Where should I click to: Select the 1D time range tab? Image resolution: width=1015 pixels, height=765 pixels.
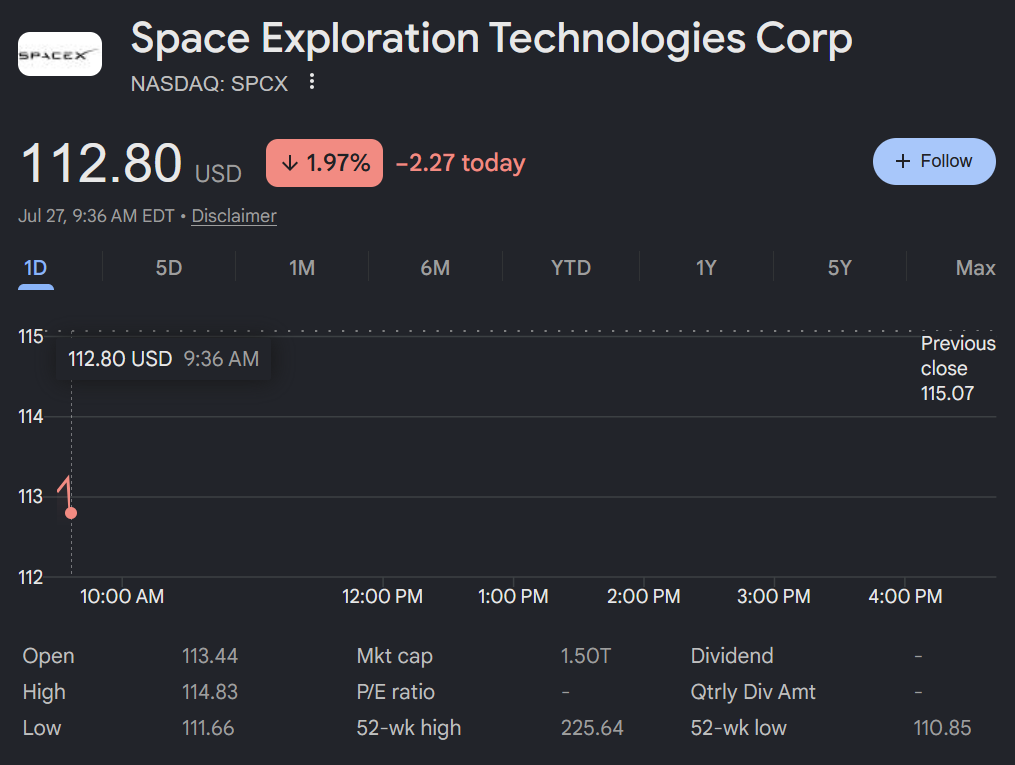[36, 268]
